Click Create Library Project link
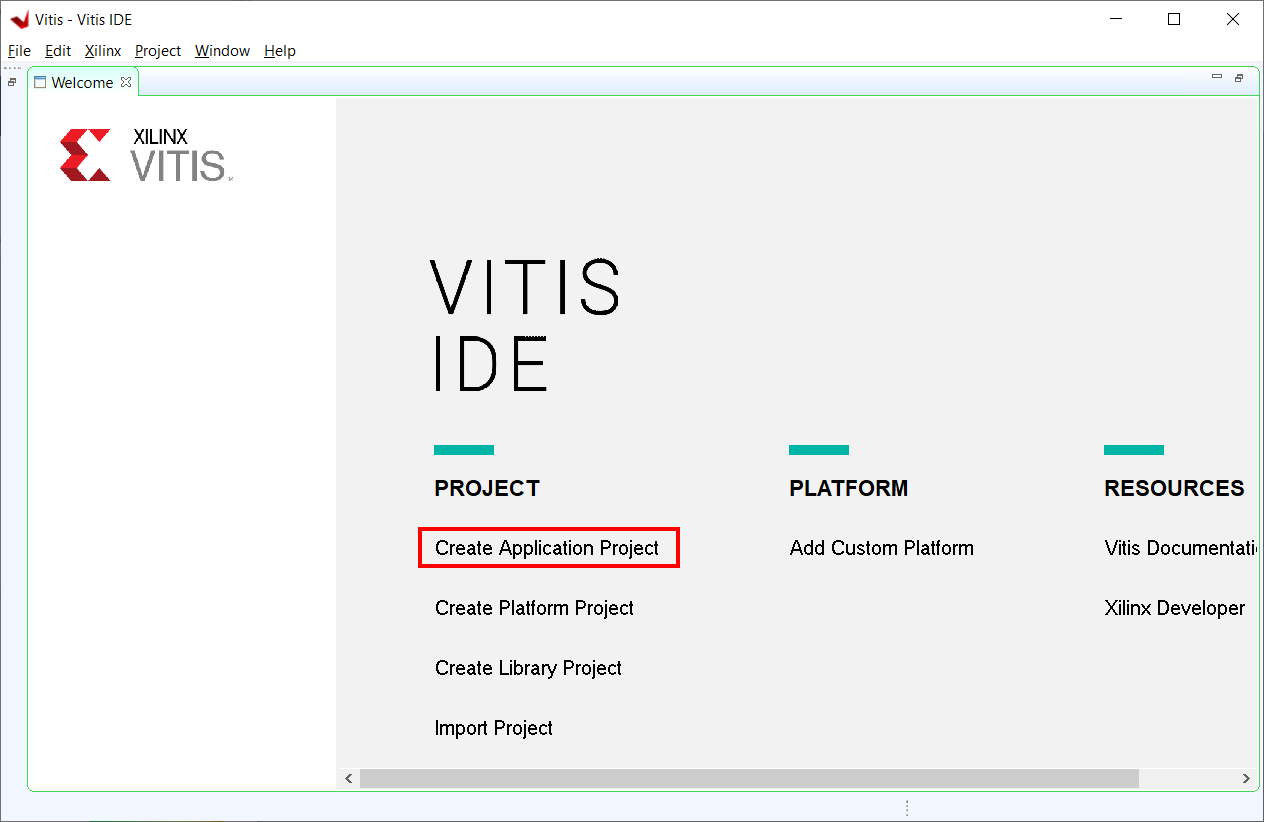Screen dimensions: 1264x822 [528, 668]
